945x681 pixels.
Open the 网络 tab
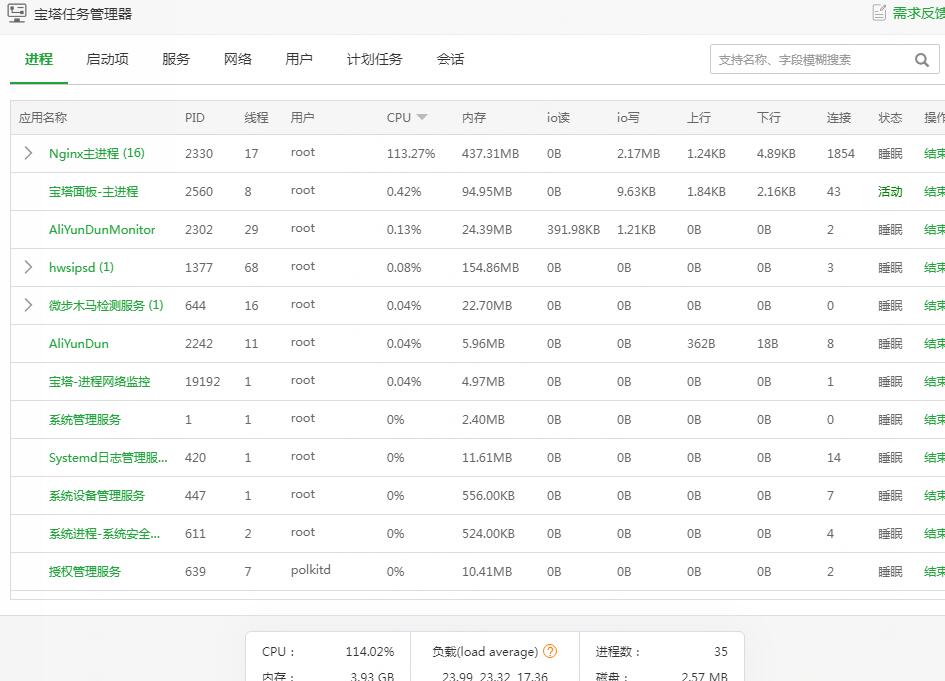coord(237,59)
